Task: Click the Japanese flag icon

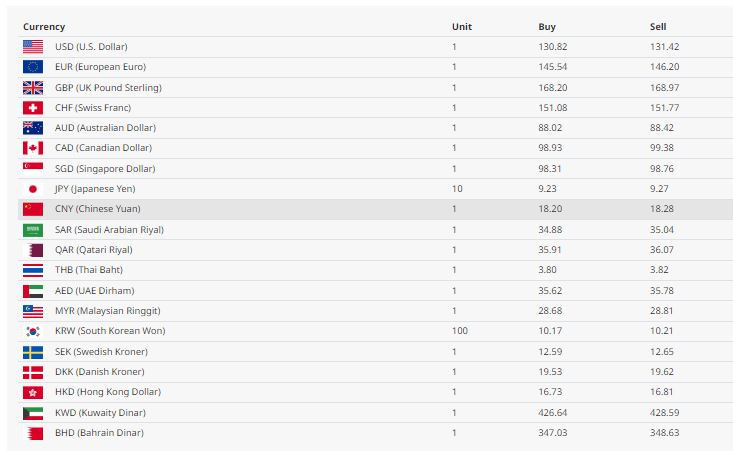Action: pos(33,189)
